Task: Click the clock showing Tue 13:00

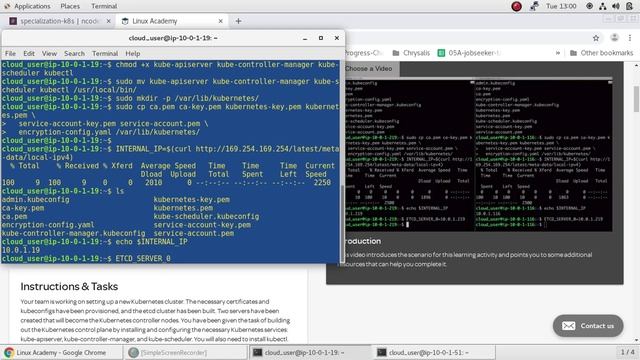Action: tap(561, 6)
